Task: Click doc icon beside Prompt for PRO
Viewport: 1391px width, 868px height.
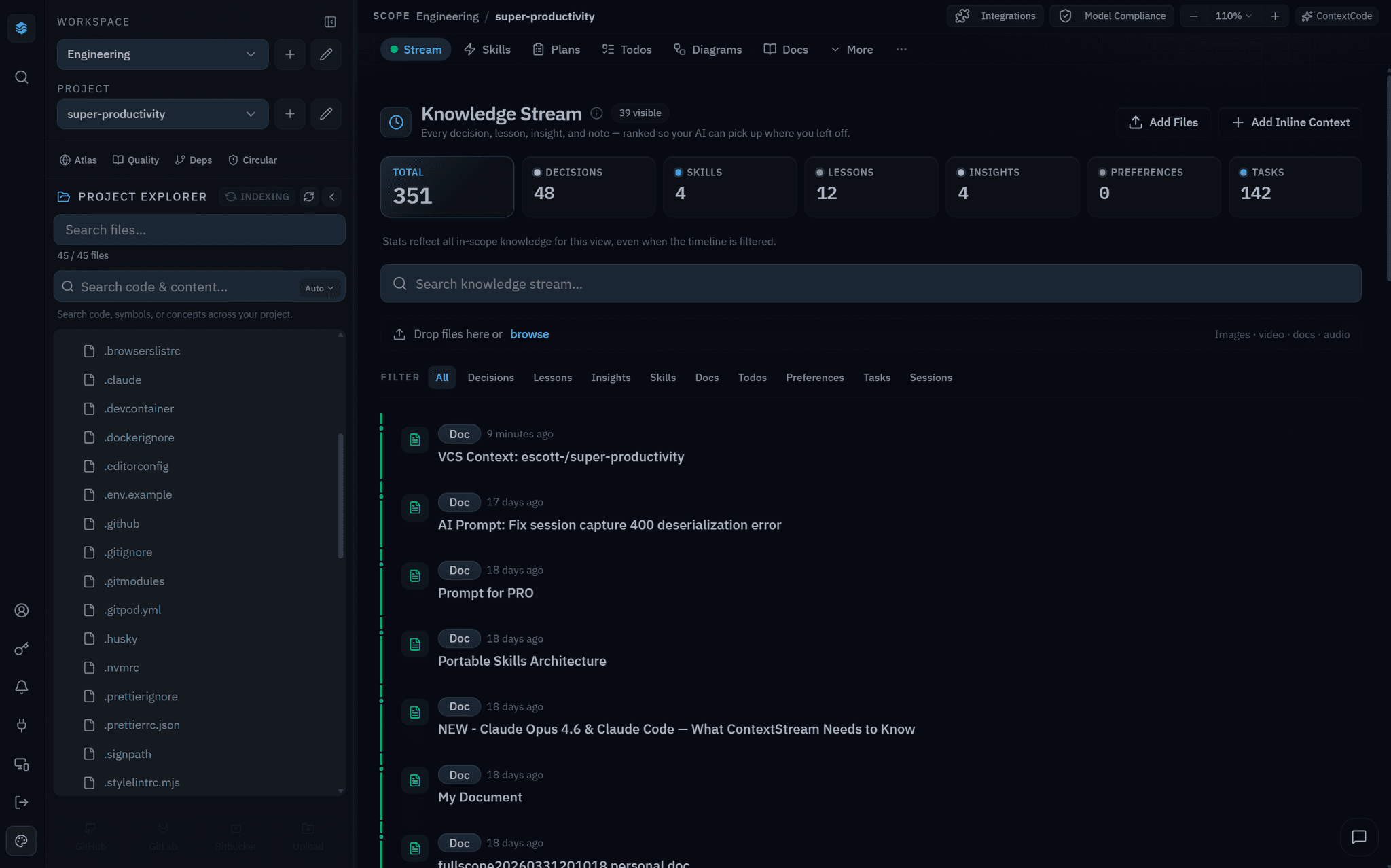Action: coord(415,576)
